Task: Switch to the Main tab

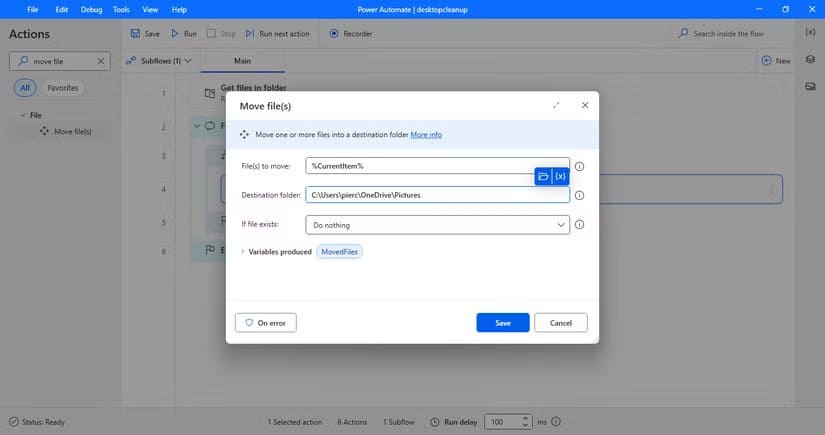Action: point(242,61)
